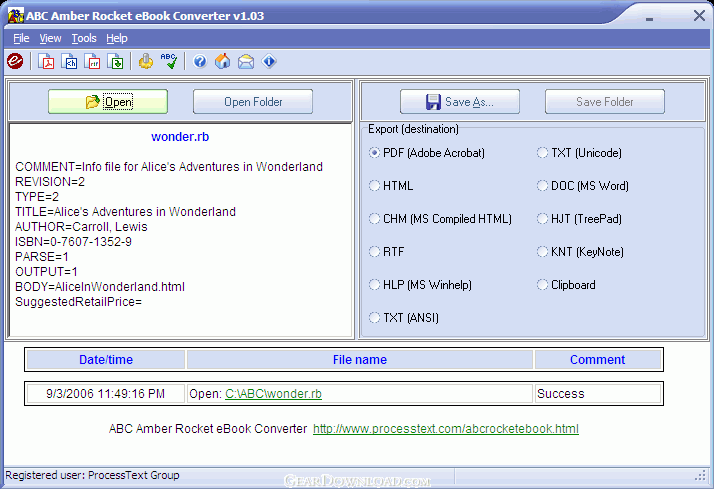
Task: Click the wonder.rb heading text
Action: click(180, 137)
